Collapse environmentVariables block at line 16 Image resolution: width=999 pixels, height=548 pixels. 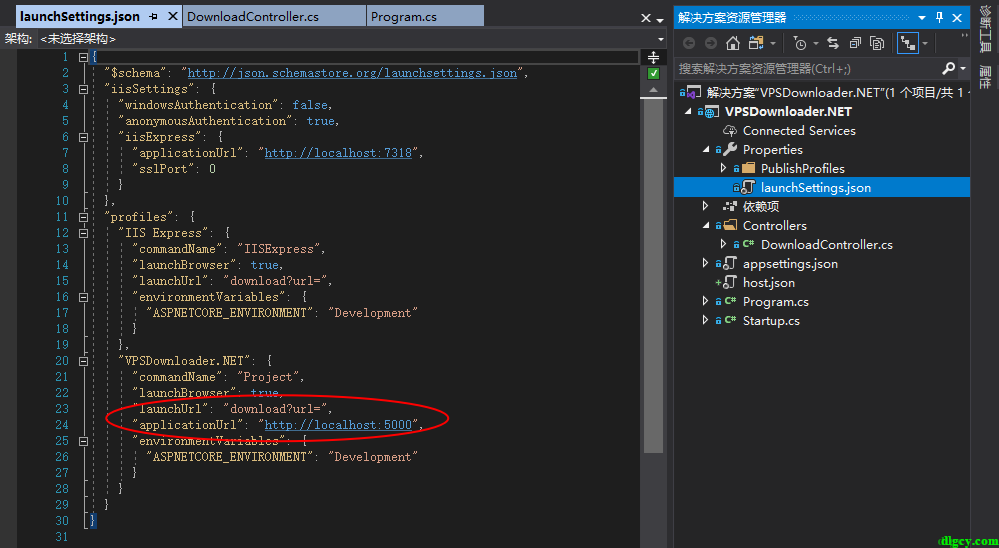[83, 297]
